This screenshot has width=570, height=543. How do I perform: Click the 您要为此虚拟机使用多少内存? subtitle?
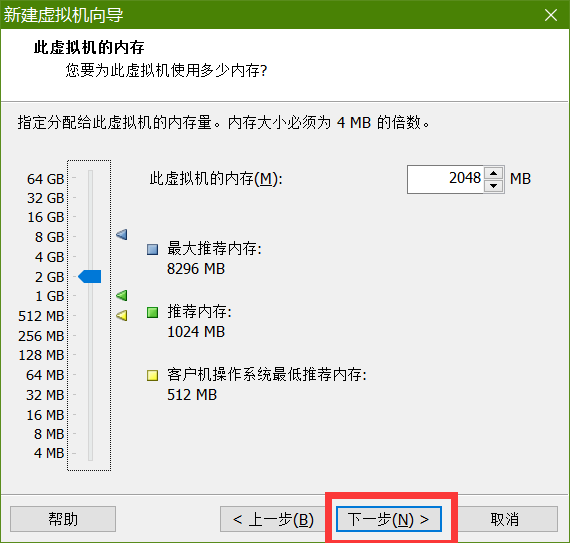pos(166,70)
